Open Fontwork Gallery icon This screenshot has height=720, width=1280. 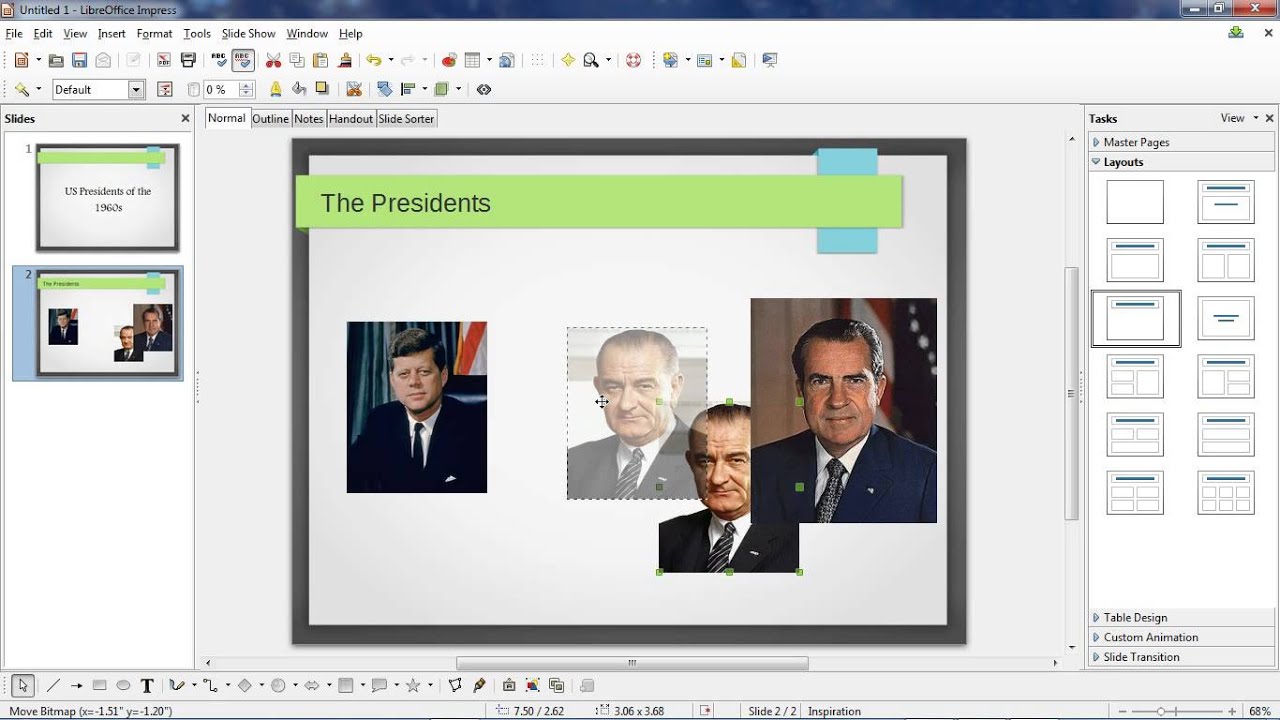pyautogui.click(x=509, y=685)
